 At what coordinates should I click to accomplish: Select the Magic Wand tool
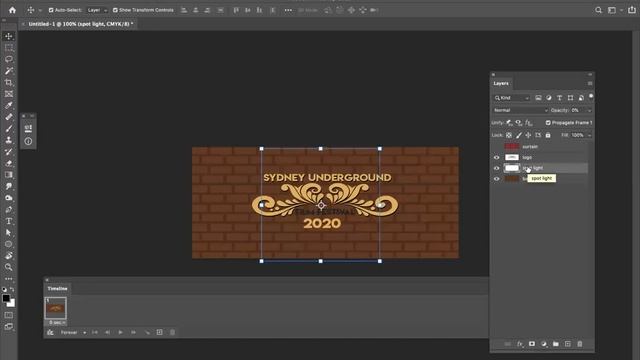[x=9, y=71]
